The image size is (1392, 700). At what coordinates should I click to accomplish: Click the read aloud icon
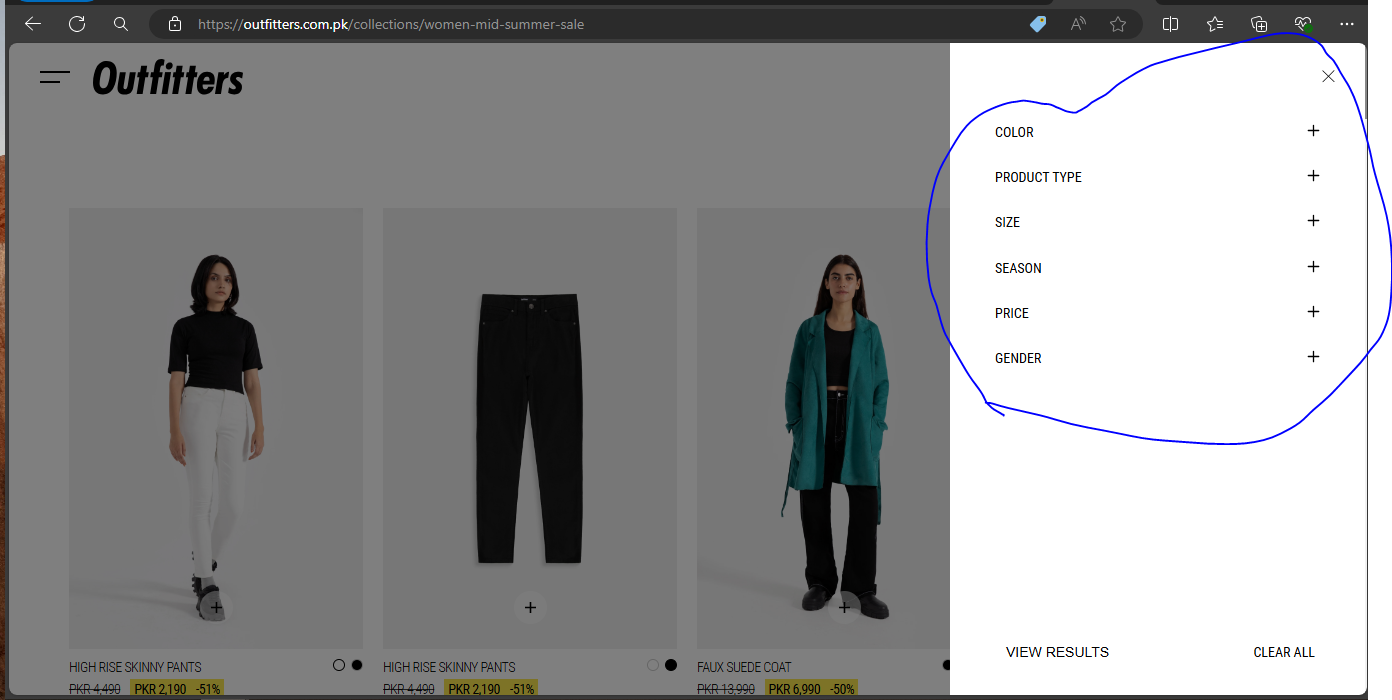click(1078, 24)
